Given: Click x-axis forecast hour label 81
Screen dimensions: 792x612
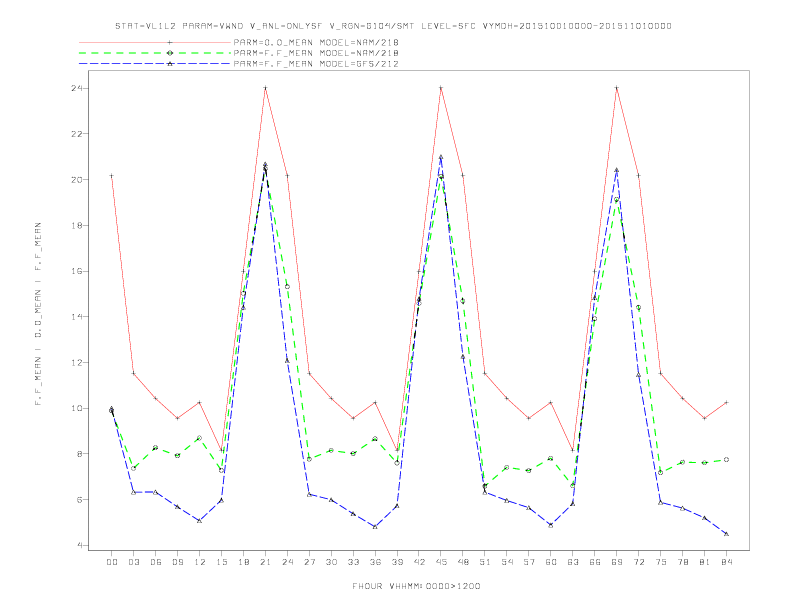Looking at the screenshot, I should pos(705,562).
